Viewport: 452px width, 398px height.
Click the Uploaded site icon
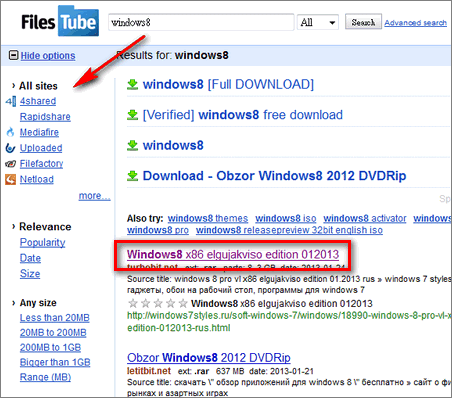coord(11,148)
